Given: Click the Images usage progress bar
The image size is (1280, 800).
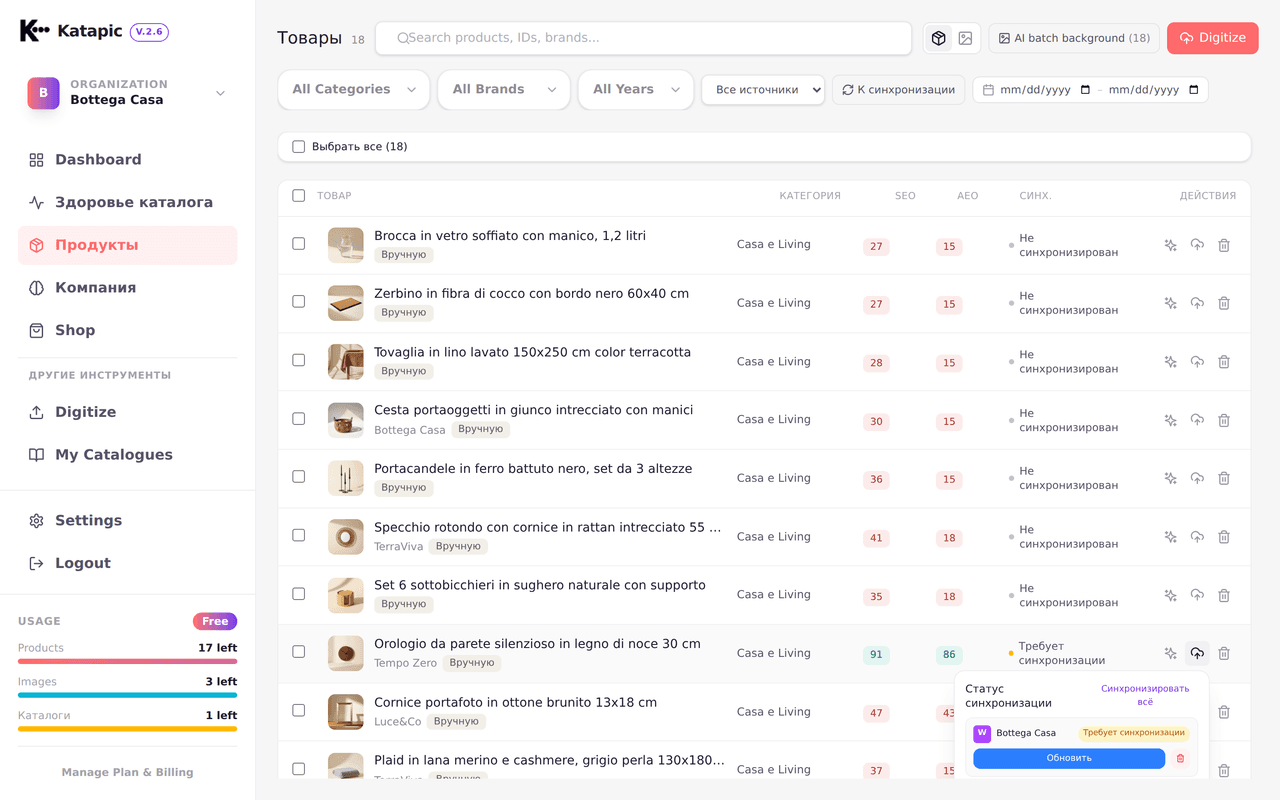Looking at the screenshot, I should tap(128, 695).
